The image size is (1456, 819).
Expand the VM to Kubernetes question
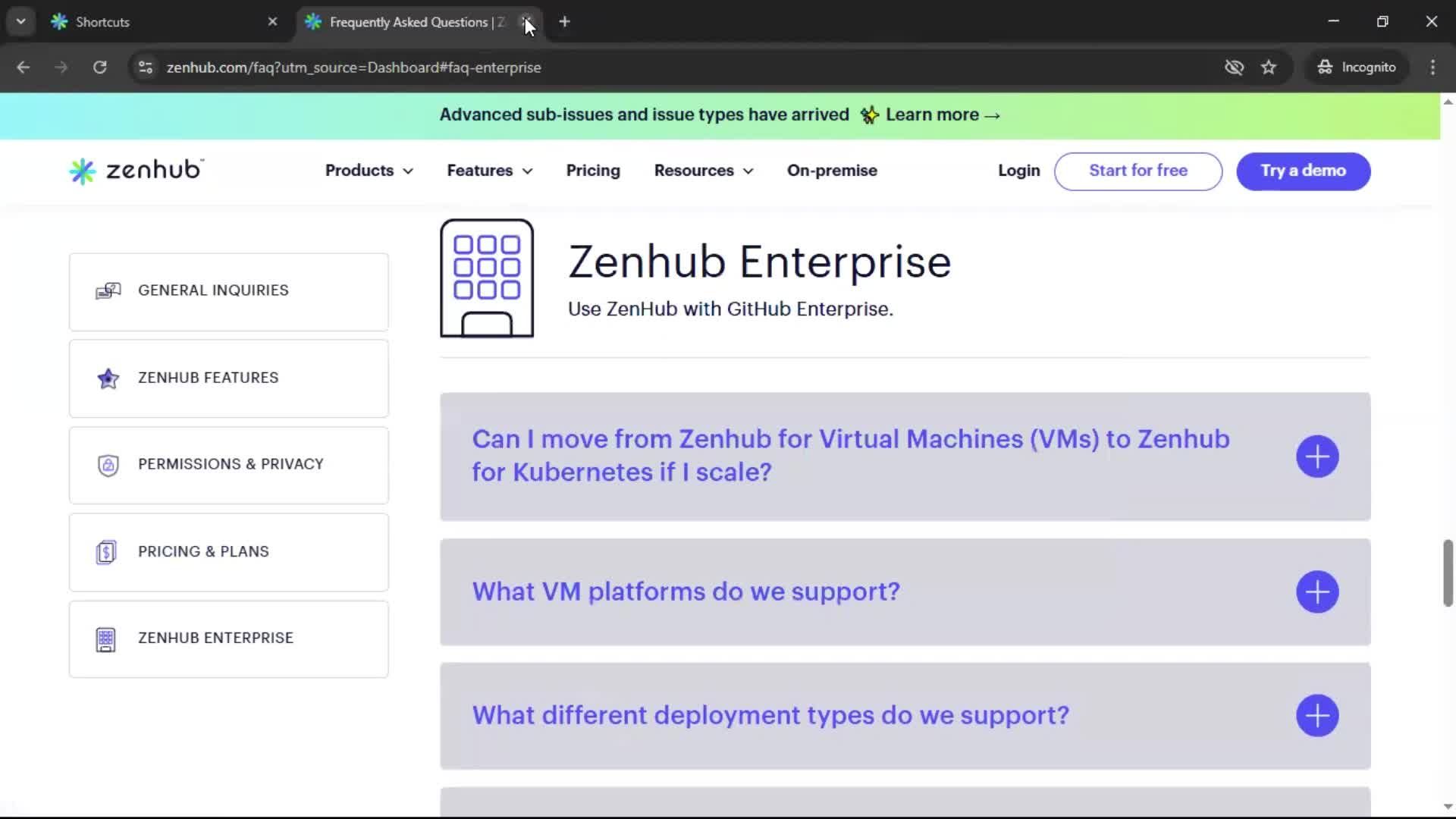tap(1317, 457)
